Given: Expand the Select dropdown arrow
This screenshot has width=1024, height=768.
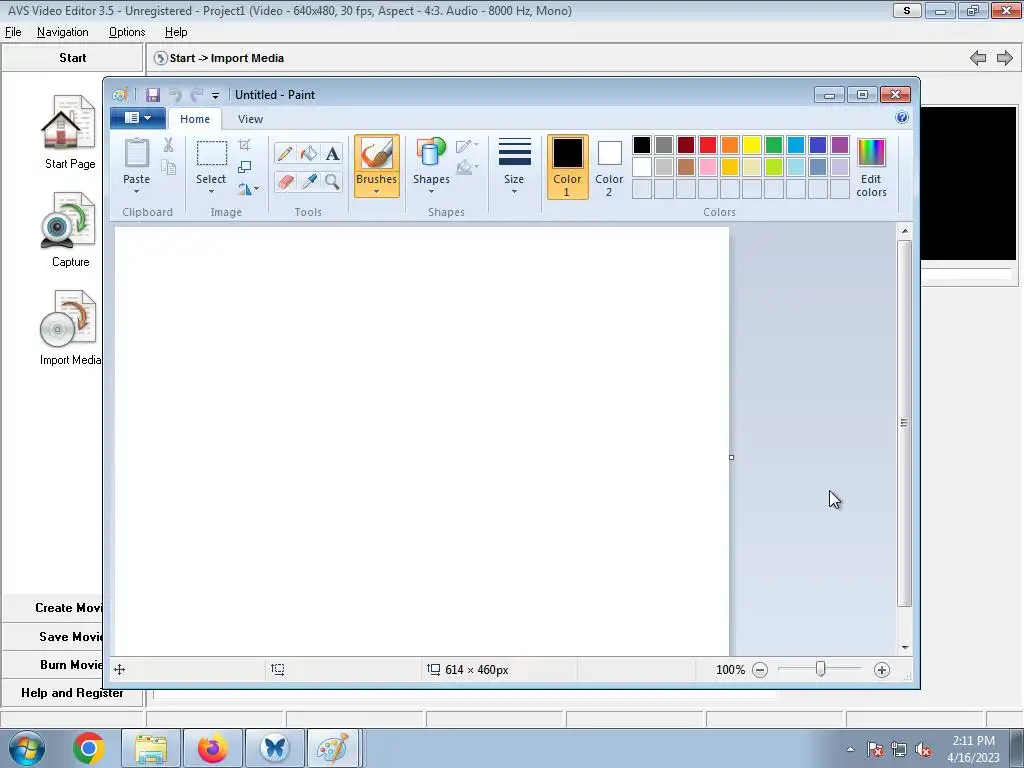Looking at the screenshot, I should click(x=212, y=191).
